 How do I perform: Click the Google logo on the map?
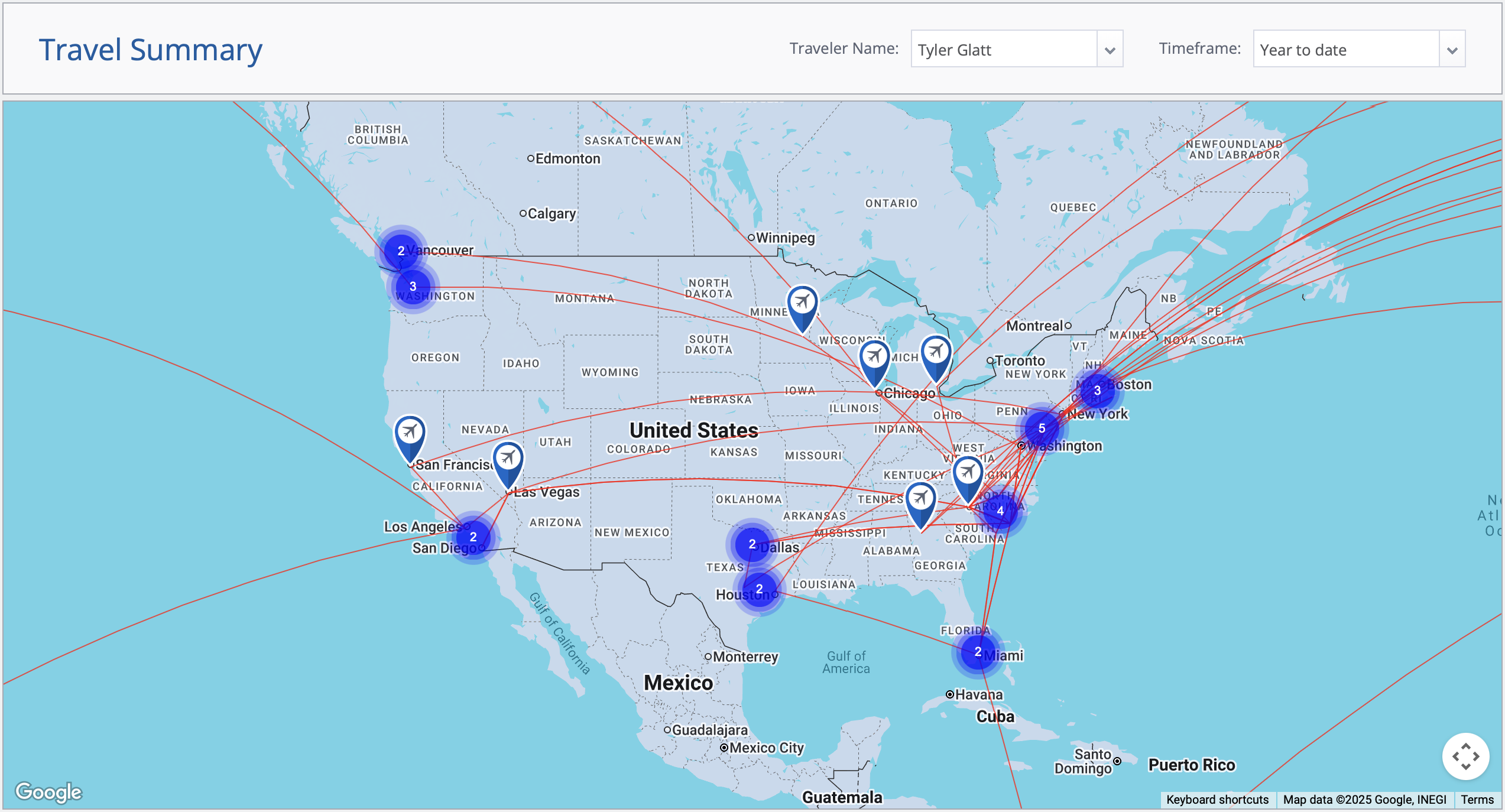(50, 792)
